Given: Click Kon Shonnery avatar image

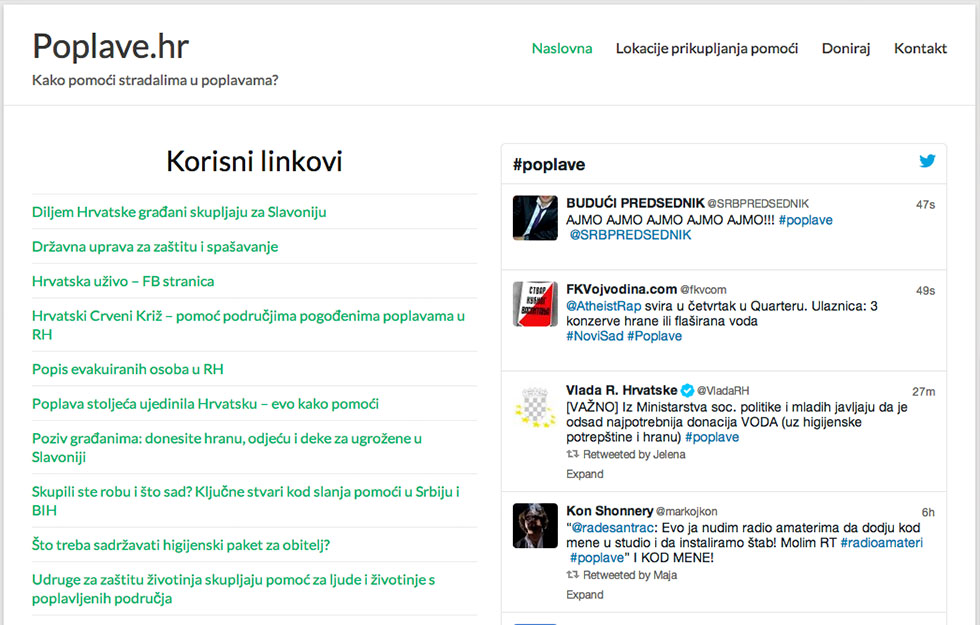Looking at the screenshot, I should 535,525.
